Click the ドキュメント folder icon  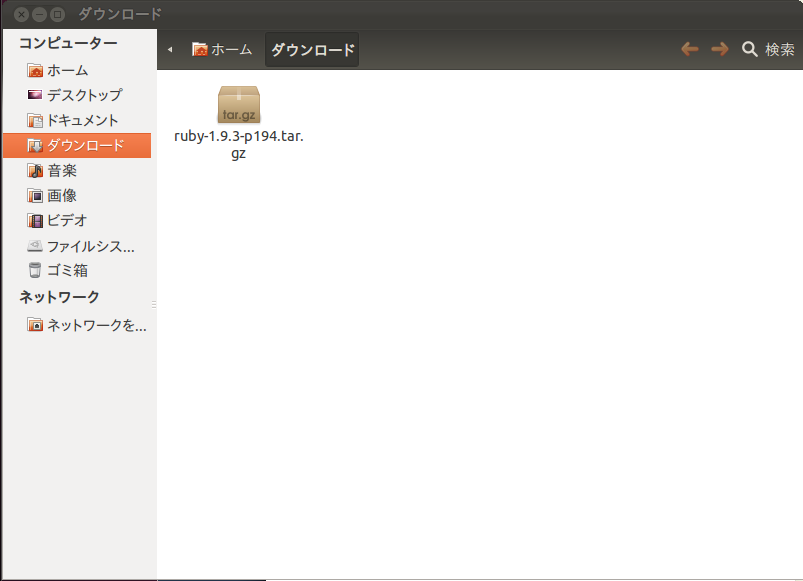pyautogui.click(x=35, y=120)
